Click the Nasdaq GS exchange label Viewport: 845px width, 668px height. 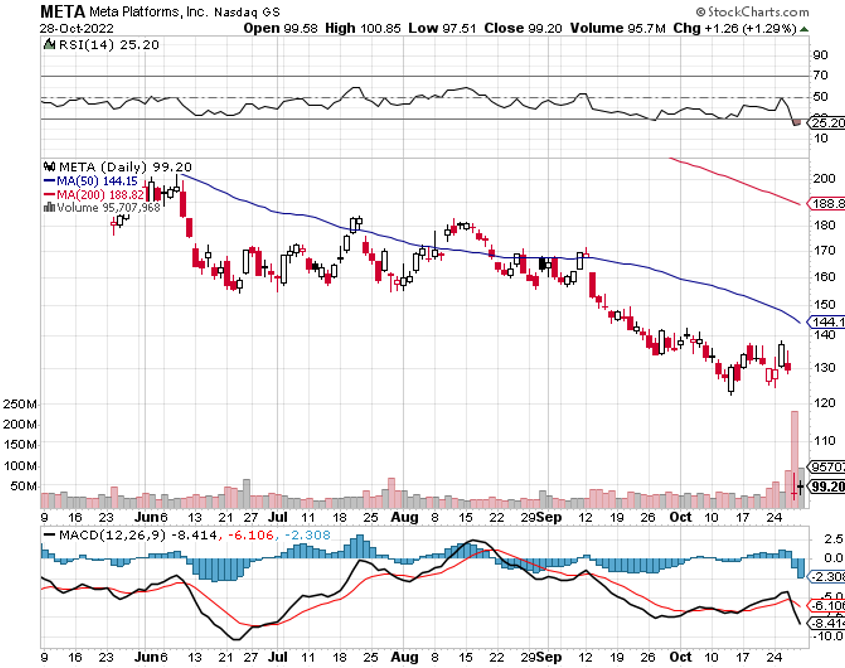pyautogui.click(x=247, y=12)
